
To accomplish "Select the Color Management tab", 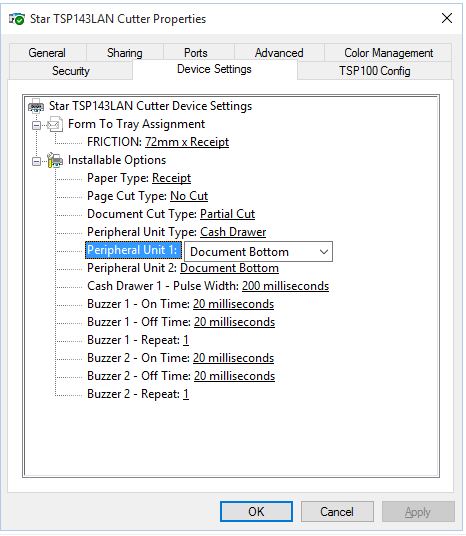I will click(388, 53).
